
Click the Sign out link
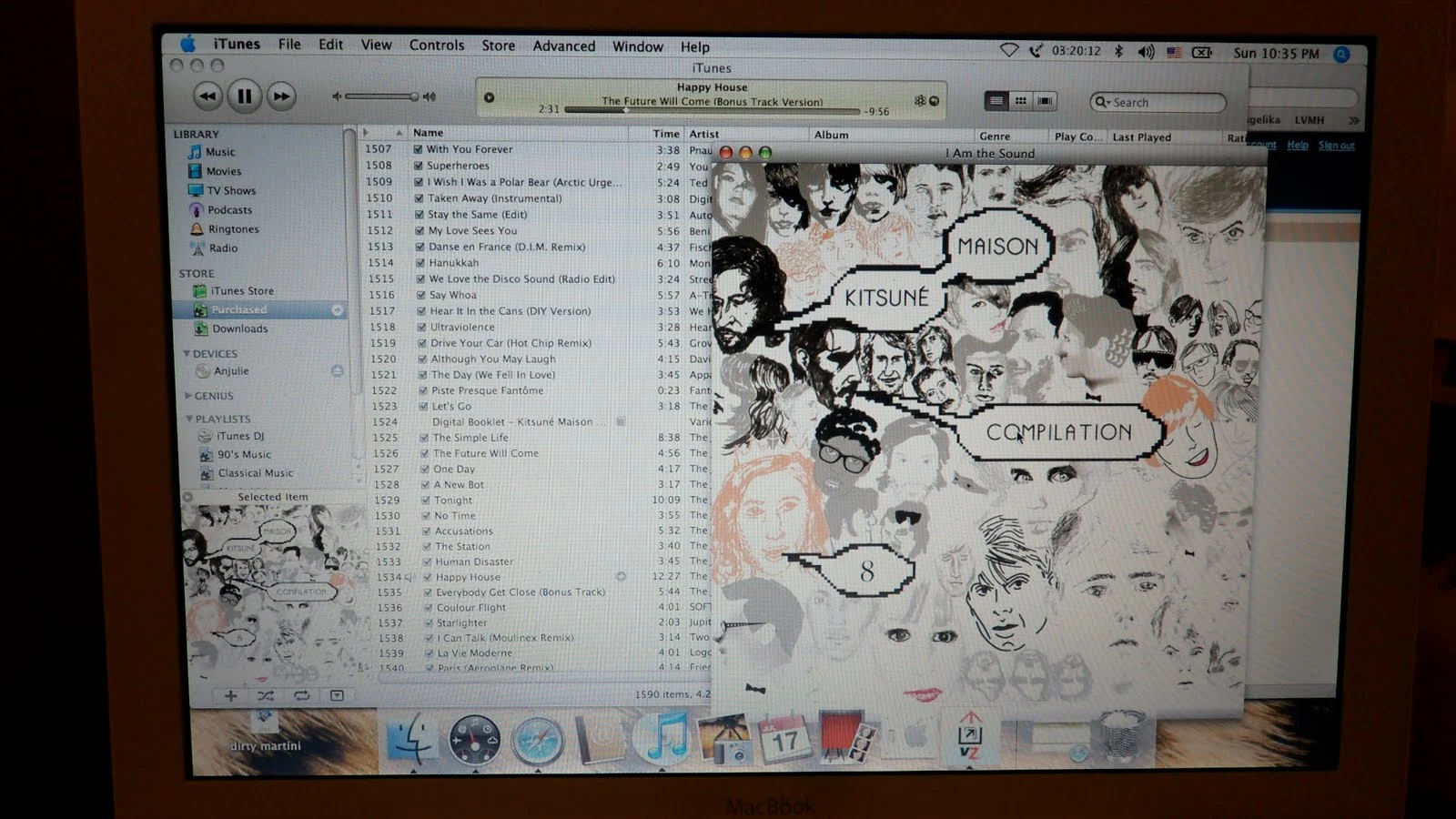coord(1336,146)
